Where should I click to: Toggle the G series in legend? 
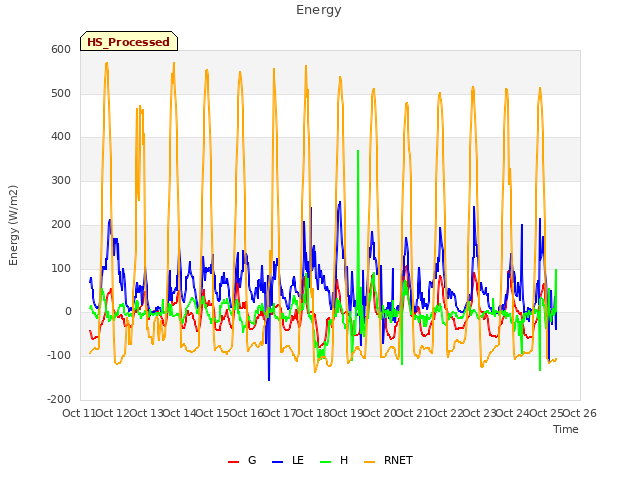point(242,460)
